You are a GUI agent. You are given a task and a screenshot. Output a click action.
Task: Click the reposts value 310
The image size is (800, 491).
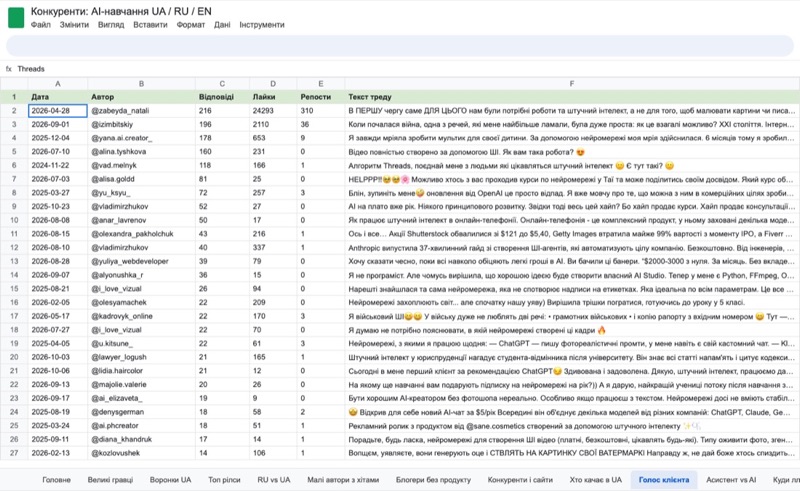[x=320, y=111]
